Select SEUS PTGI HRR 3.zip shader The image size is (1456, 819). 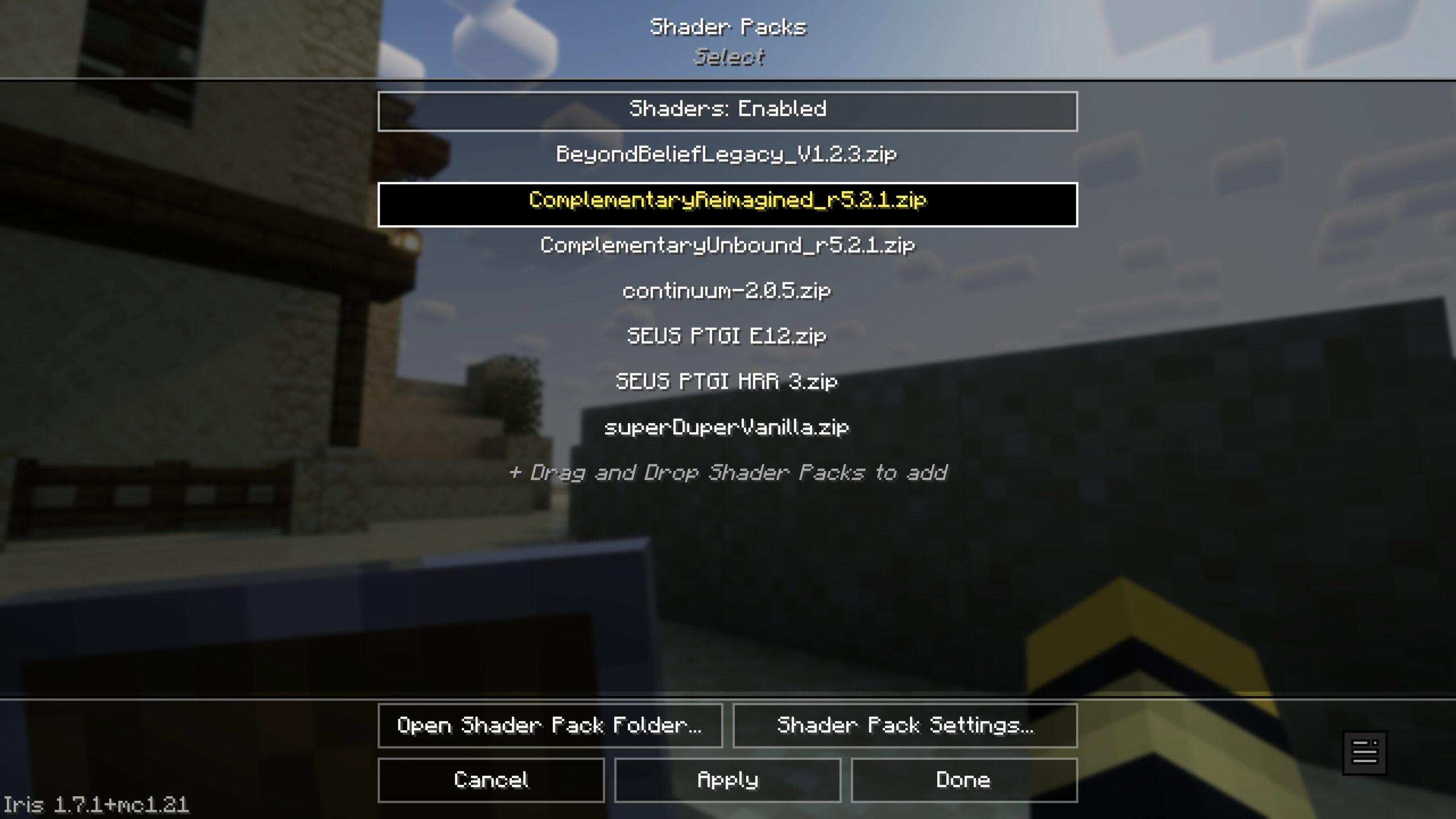click(x=727, y=381)
